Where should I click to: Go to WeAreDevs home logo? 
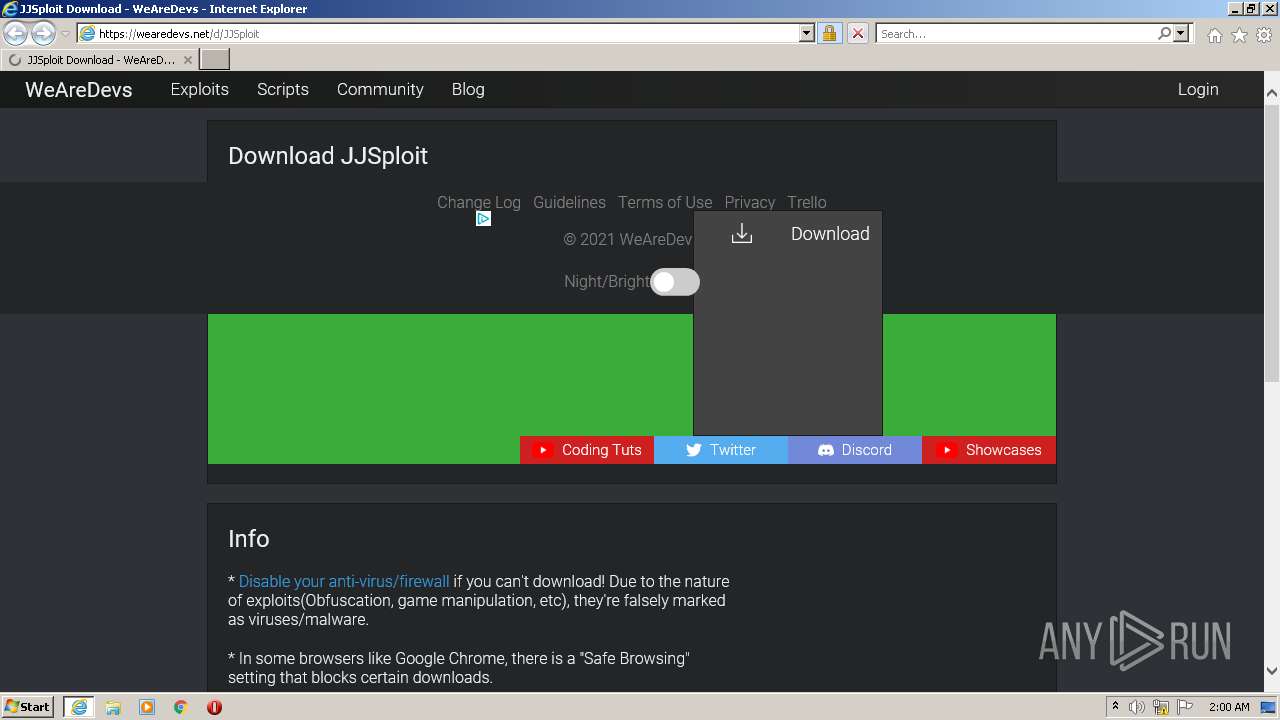(79, 89)
